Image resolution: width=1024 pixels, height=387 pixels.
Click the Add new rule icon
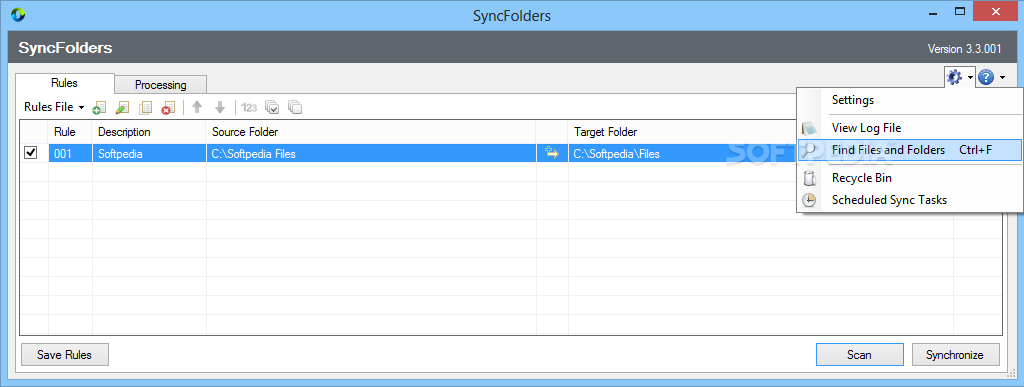pos(100,108)
